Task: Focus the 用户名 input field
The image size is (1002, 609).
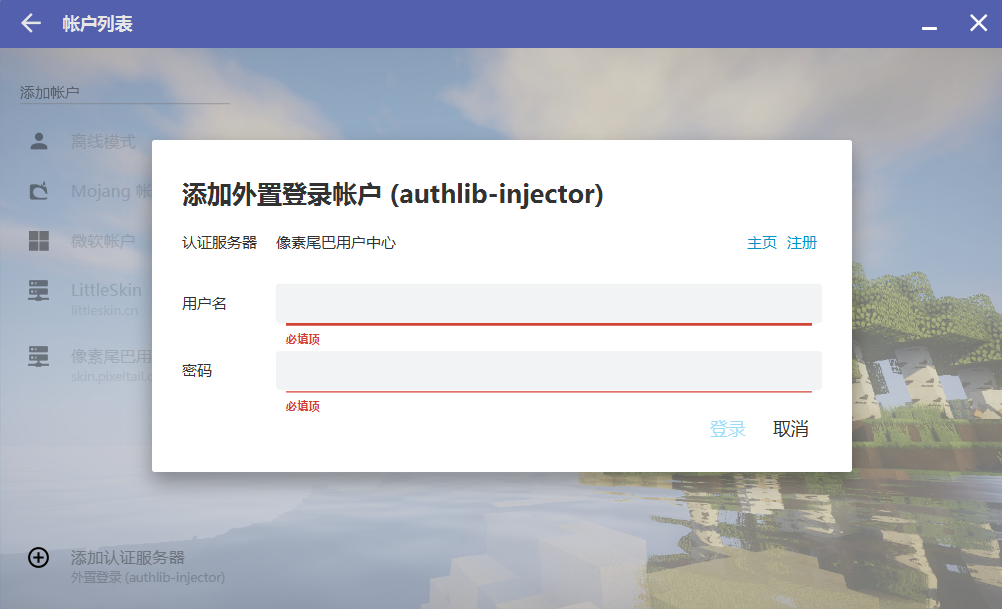Action: point(548,303)
